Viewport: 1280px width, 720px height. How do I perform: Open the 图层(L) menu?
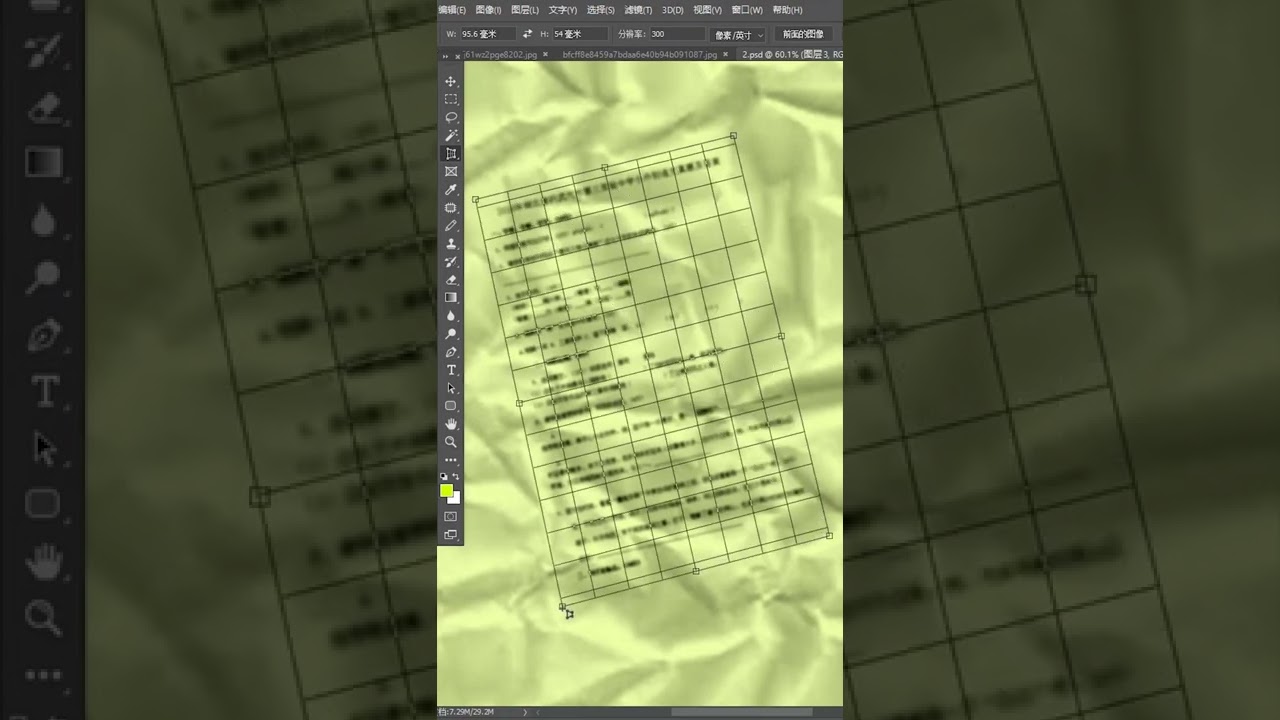coord(525,10)
